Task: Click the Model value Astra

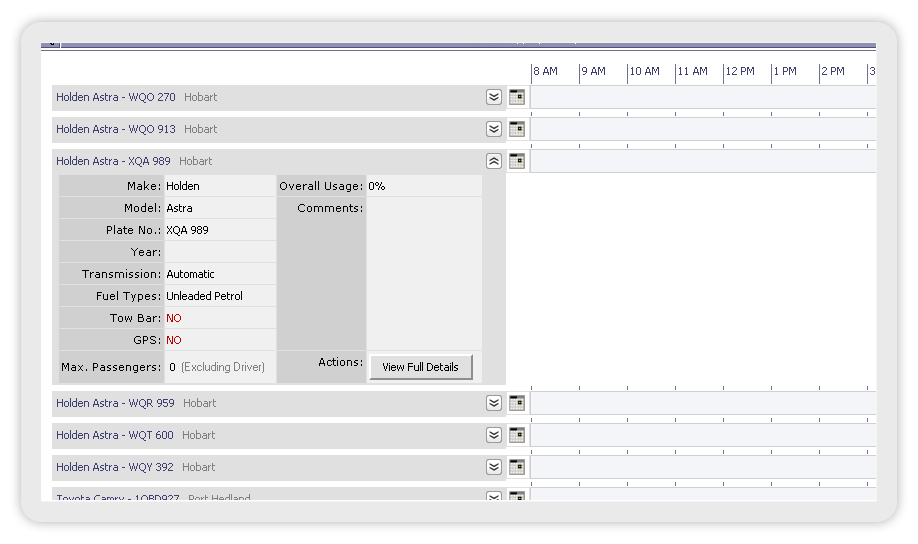Action: pos(179,208)
